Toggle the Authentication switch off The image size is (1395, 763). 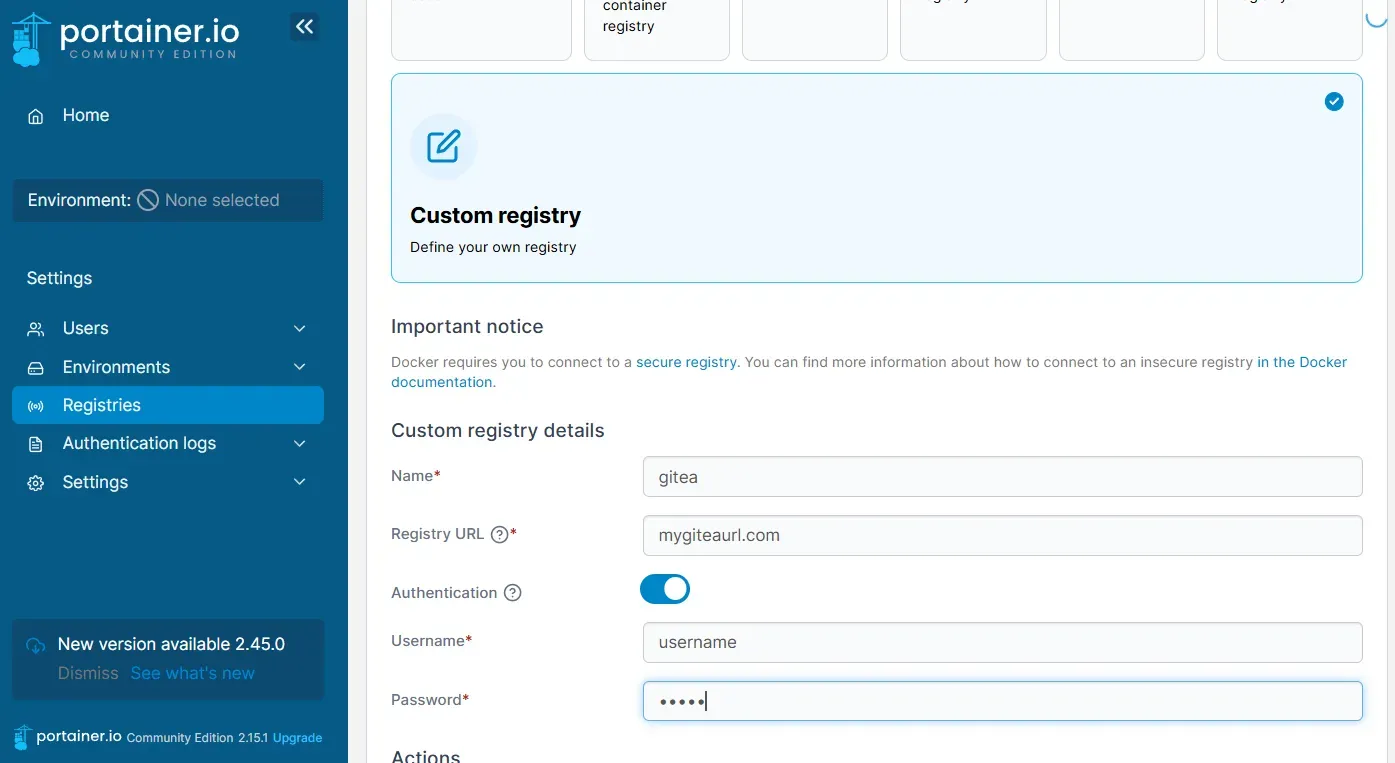(665, 589)
